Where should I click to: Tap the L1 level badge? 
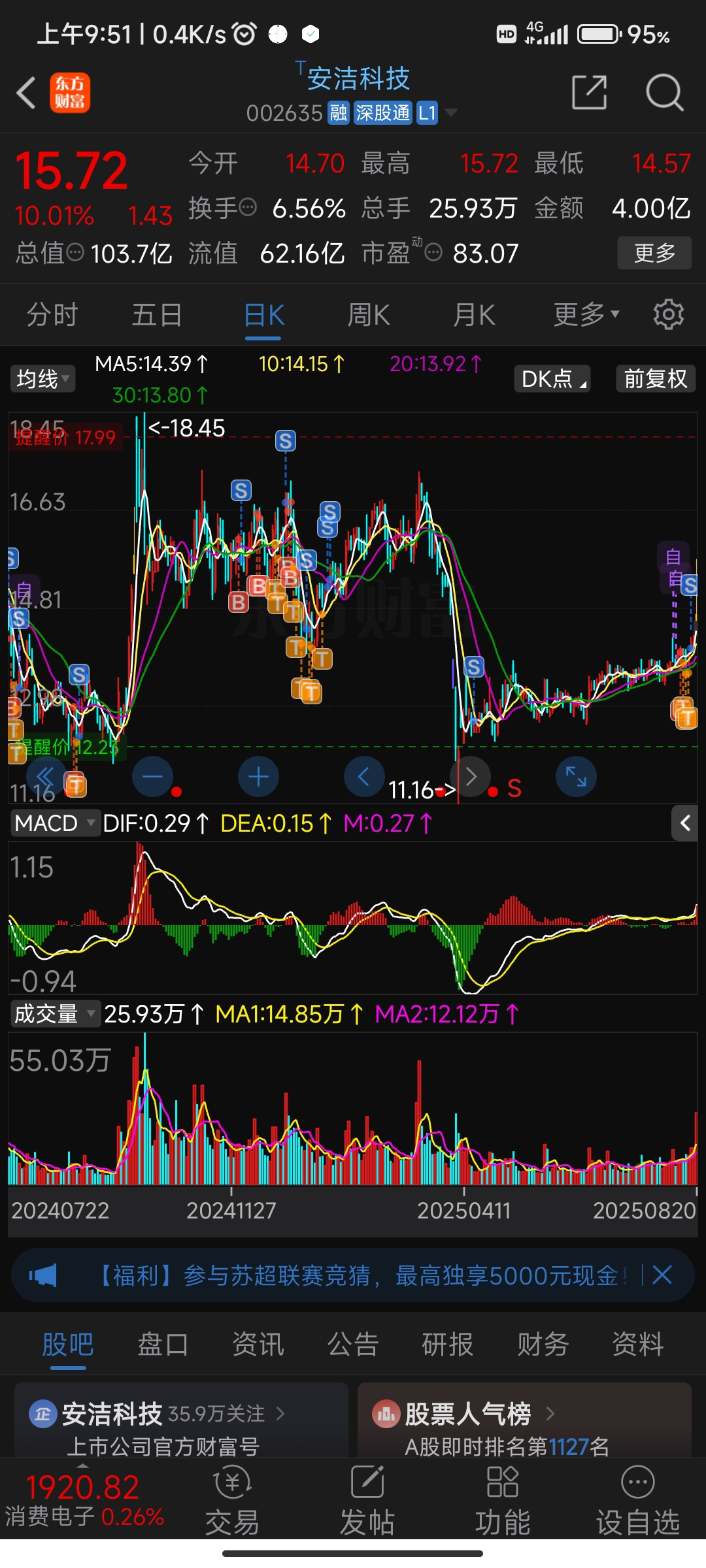(x=427, y=113)
